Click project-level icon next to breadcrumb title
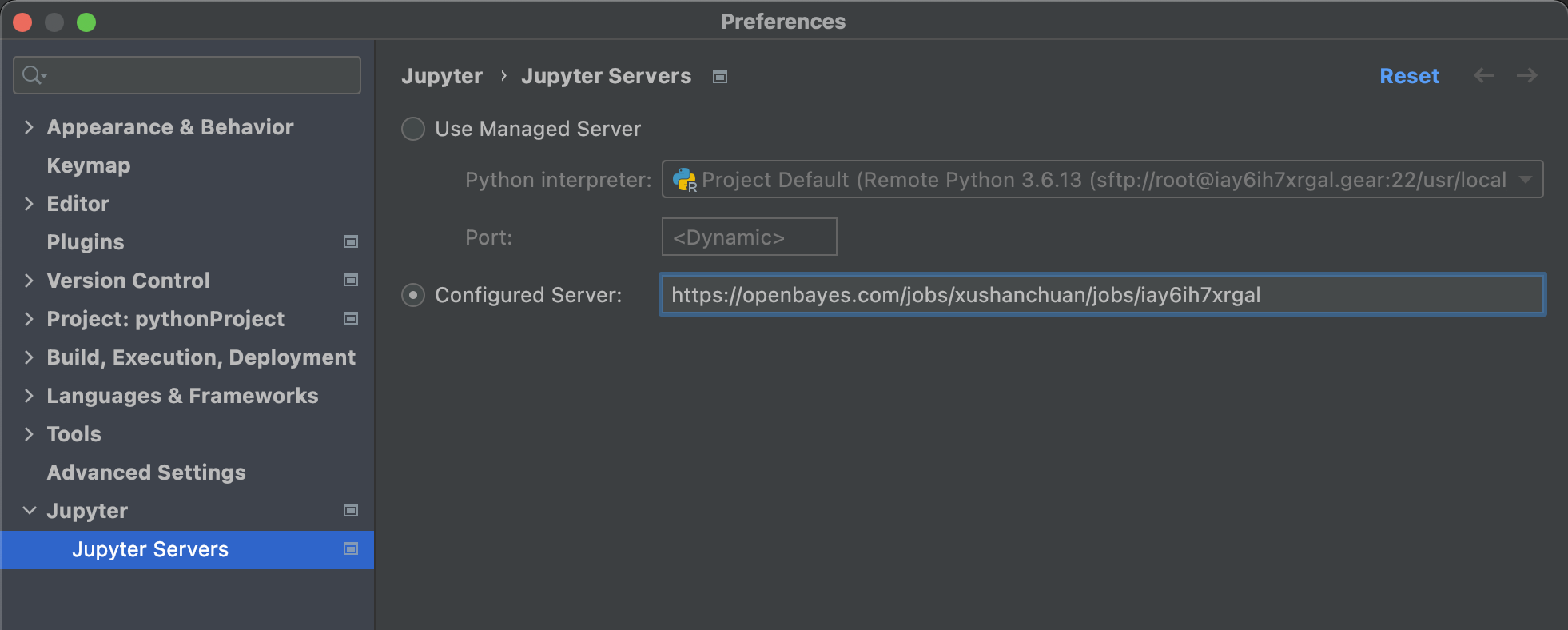This screenshot has height=630, width=1568. [x=720, y=77]
